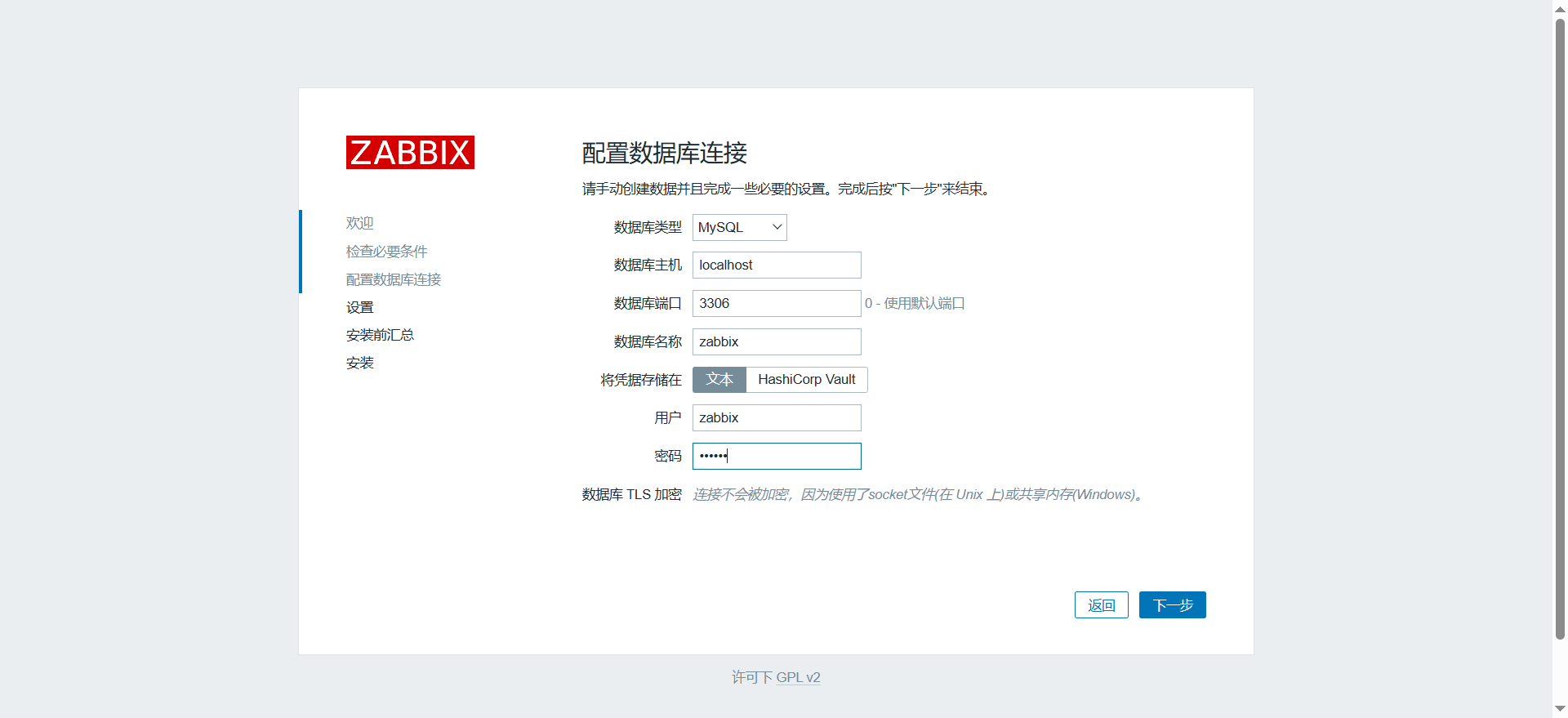This screenshot has width=1568, height=718.
Task: Switch credential storage to HashiCorp Vault
Action: pos(806,380)
